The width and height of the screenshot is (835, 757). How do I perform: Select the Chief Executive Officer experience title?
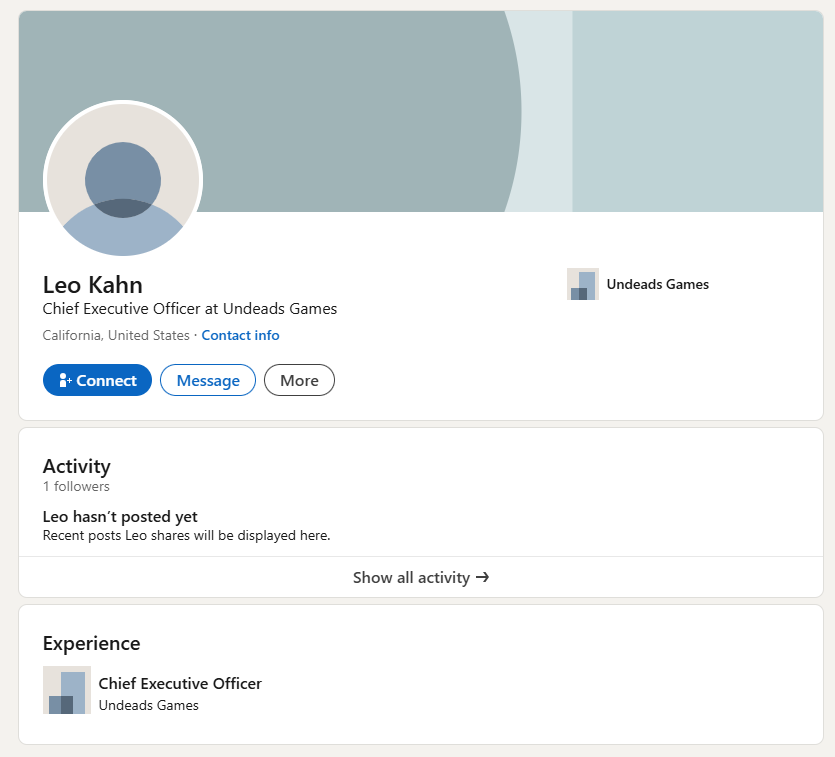[x=180, y=684]
